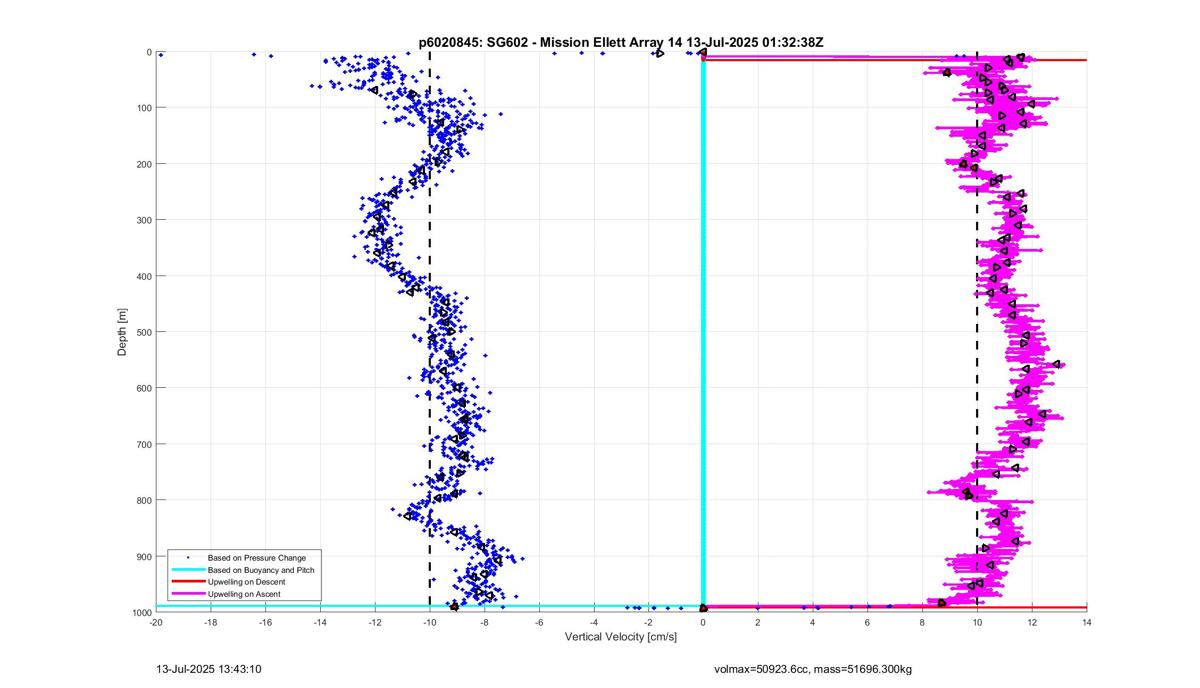This screenshot has height=688, width=1200.
Task: Click the 'volmax=50923.6cc, mass=51696.300kg' annotation
Action: (x=814, y=668)
